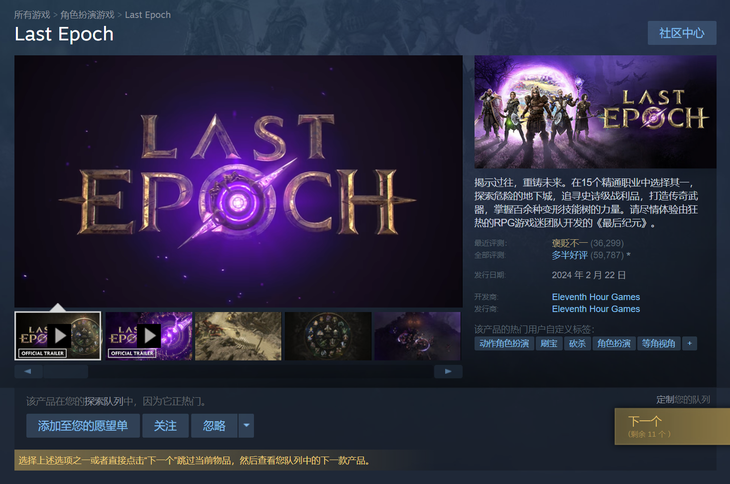Select the 动作角色扮演 tag
This screenshot has width=730, height=484.
point(504,343)
